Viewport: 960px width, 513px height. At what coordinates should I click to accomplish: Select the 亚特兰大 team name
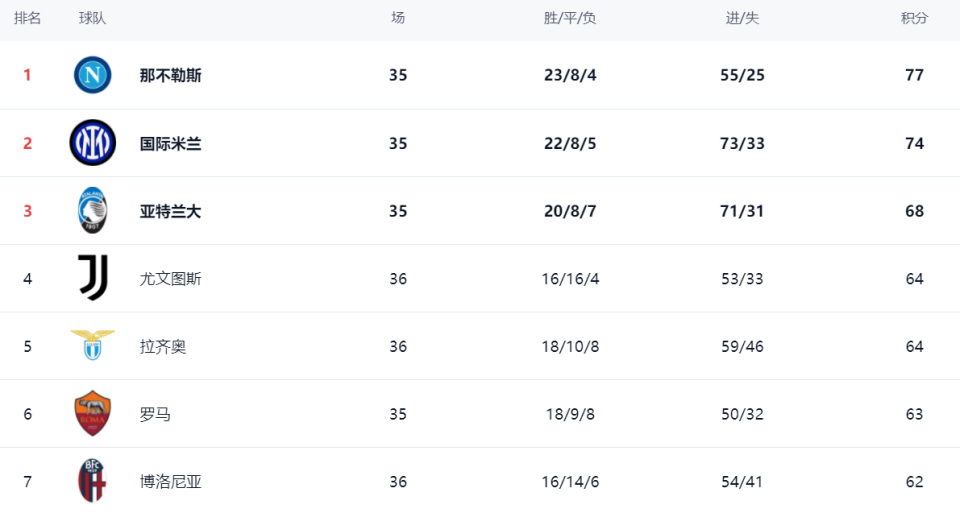[x=170, y=211]
